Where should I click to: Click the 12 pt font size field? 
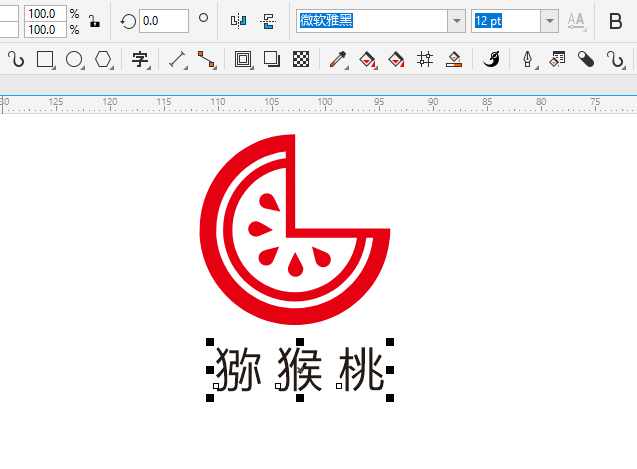[506, 21]
